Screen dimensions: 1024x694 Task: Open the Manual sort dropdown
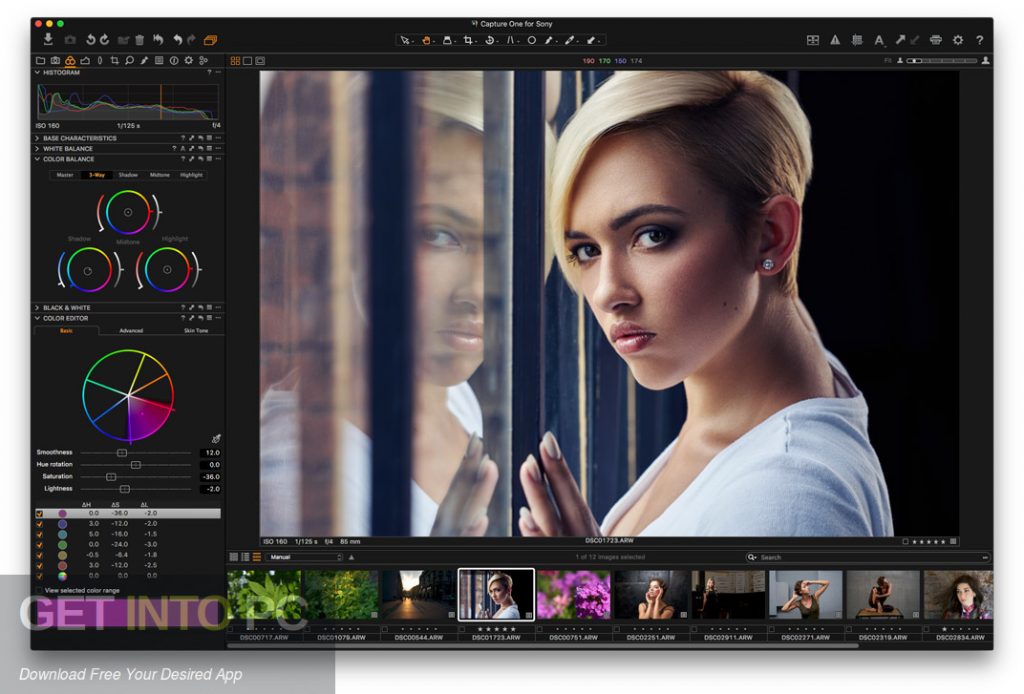click(305, 558)
